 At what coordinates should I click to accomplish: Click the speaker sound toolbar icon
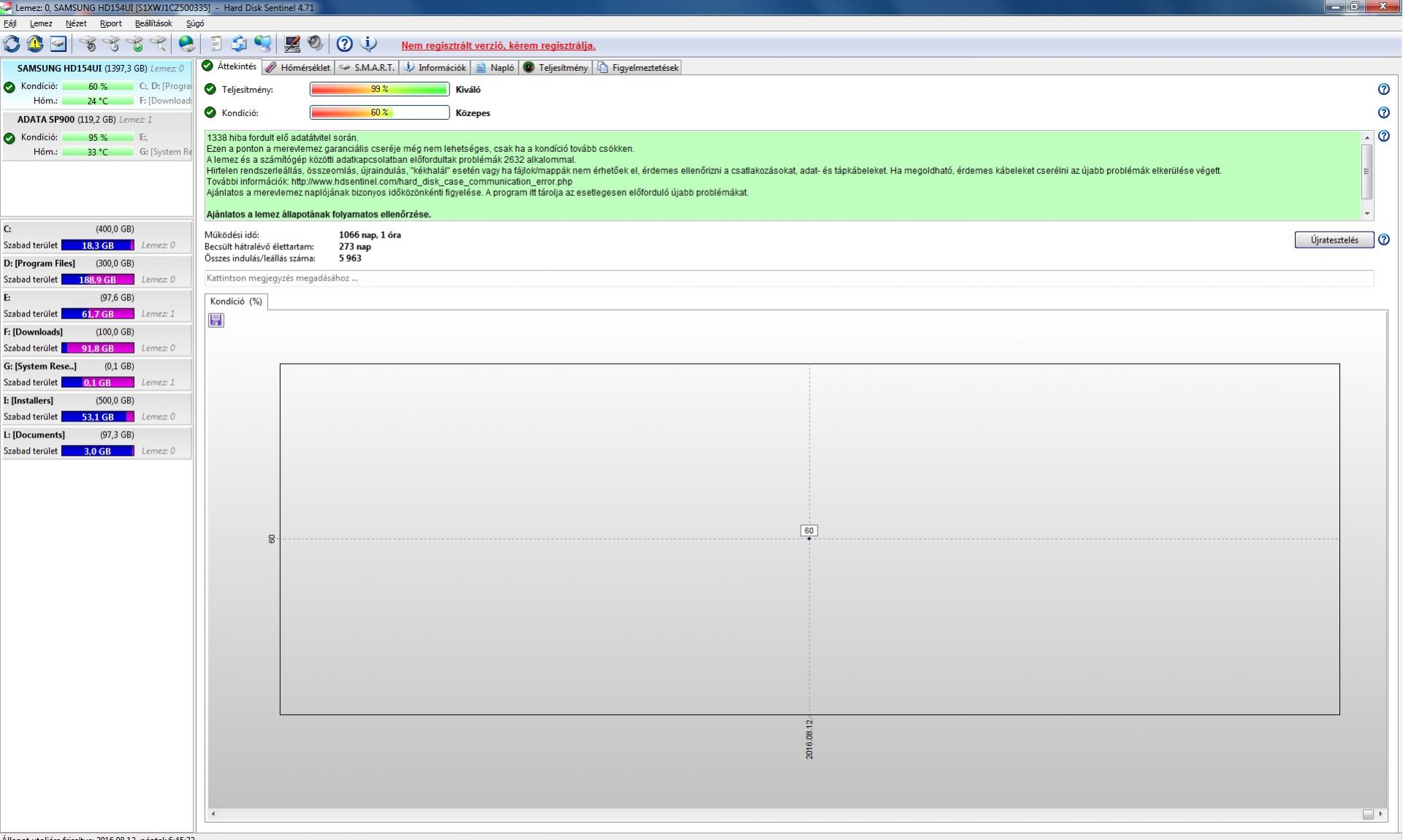click(x=315, y=45)
